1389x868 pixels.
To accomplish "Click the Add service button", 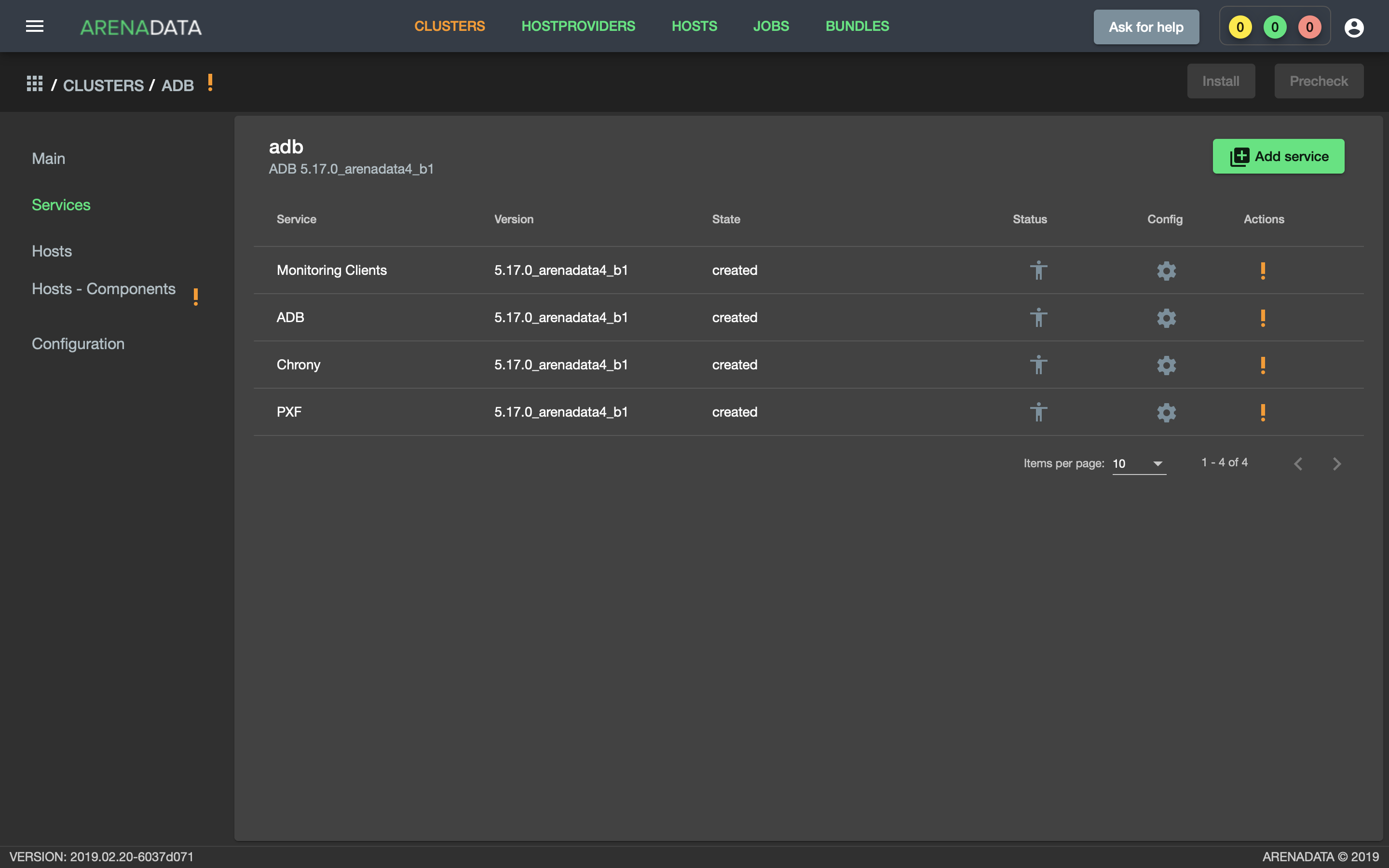I will [1278, 156].
